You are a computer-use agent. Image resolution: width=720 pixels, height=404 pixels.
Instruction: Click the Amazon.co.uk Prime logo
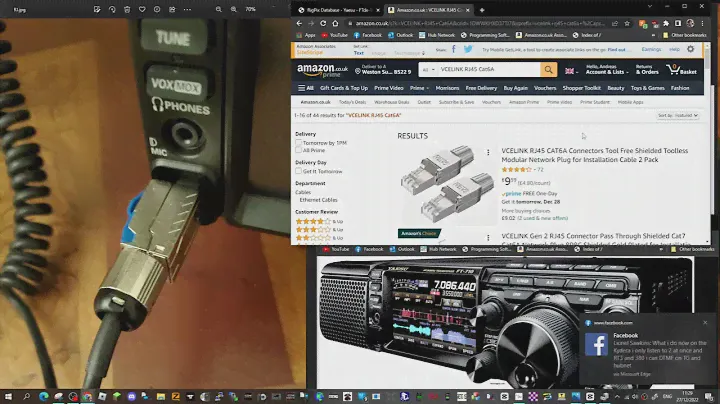pyautogui.click(x=317, y=70)
